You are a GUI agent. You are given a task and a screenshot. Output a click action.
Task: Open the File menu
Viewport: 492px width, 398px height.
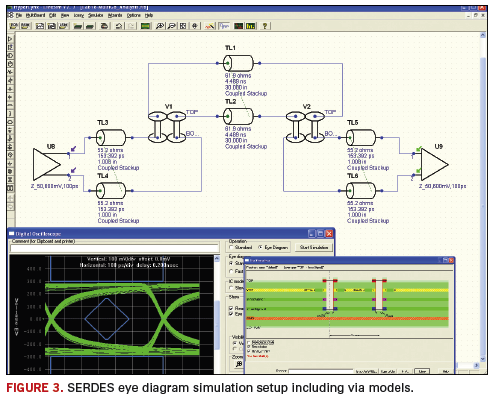(19, 15)
